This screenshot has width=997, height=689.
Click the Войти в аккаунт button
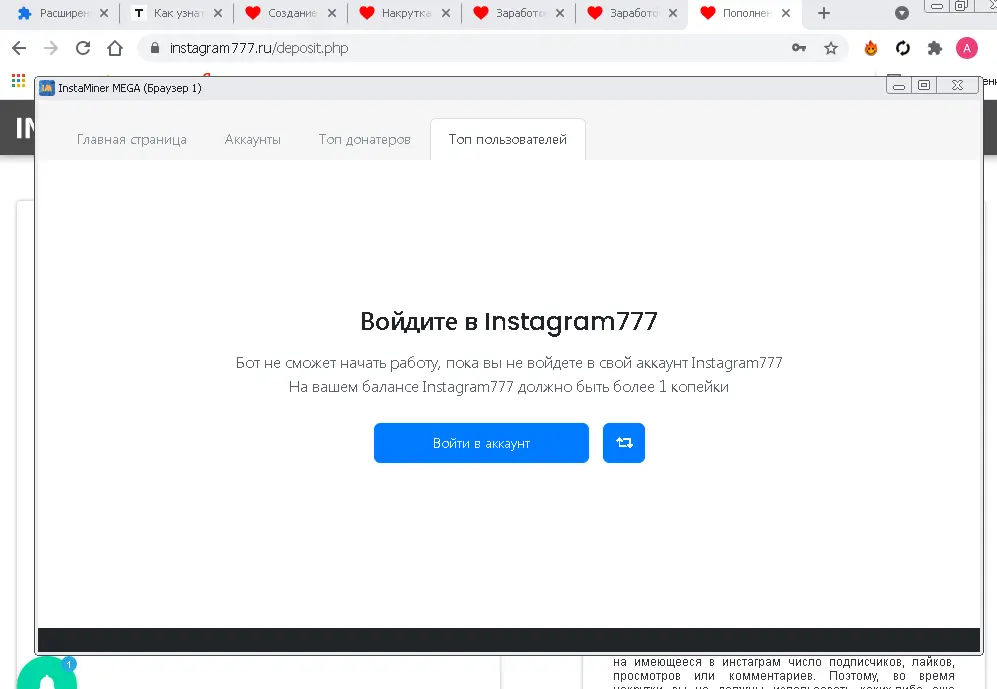click(x=481, y=443)
